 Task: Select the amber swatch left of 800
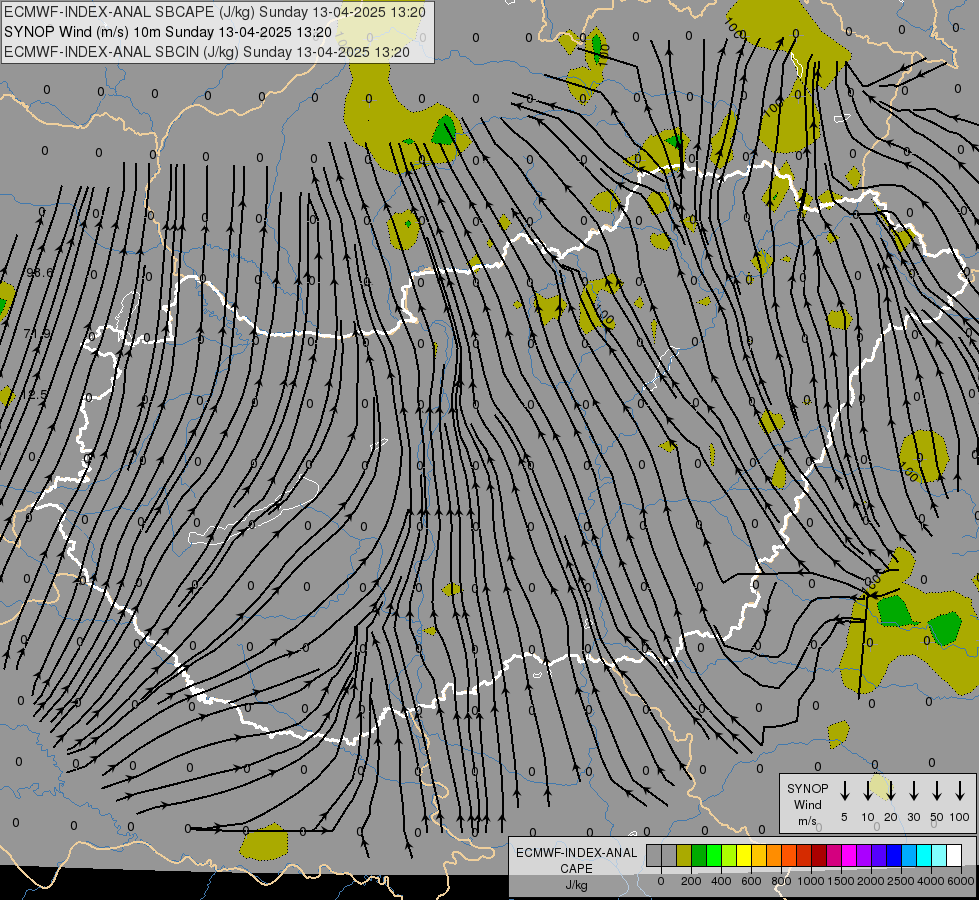pos(774,855)
